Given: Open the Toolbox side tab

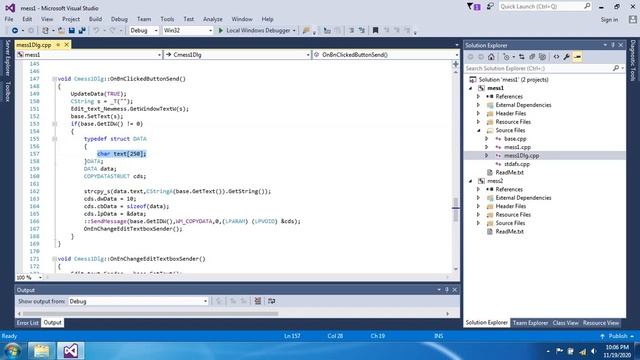Looking at the screenshot, I should [x=7, y=91].
